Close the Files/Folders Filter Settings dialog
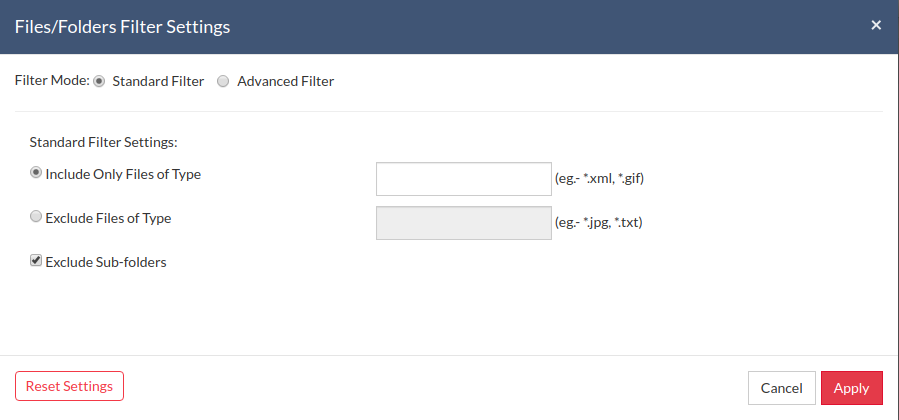899x420 pixels. click(875, 25)
